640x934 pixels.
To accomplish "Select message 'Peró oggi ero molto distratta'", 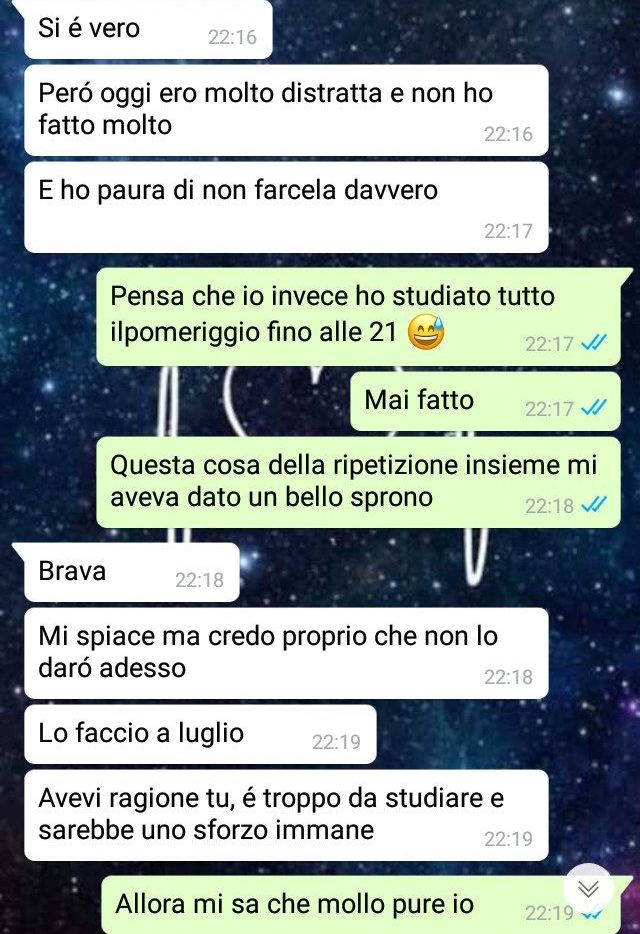I will tap(286, 110).
